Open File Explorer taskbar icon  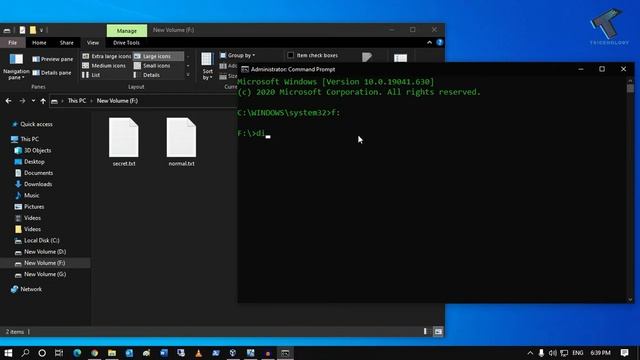pos(112,353)
